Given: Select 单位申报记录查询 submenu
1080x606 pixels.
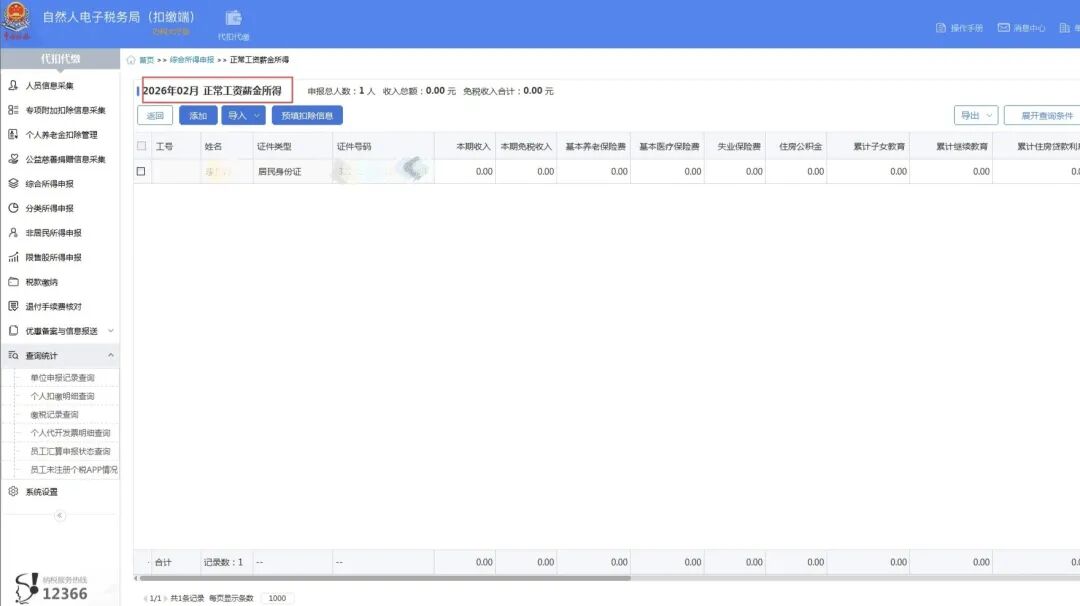Looking at the screenshot, I should pos(63,378).
